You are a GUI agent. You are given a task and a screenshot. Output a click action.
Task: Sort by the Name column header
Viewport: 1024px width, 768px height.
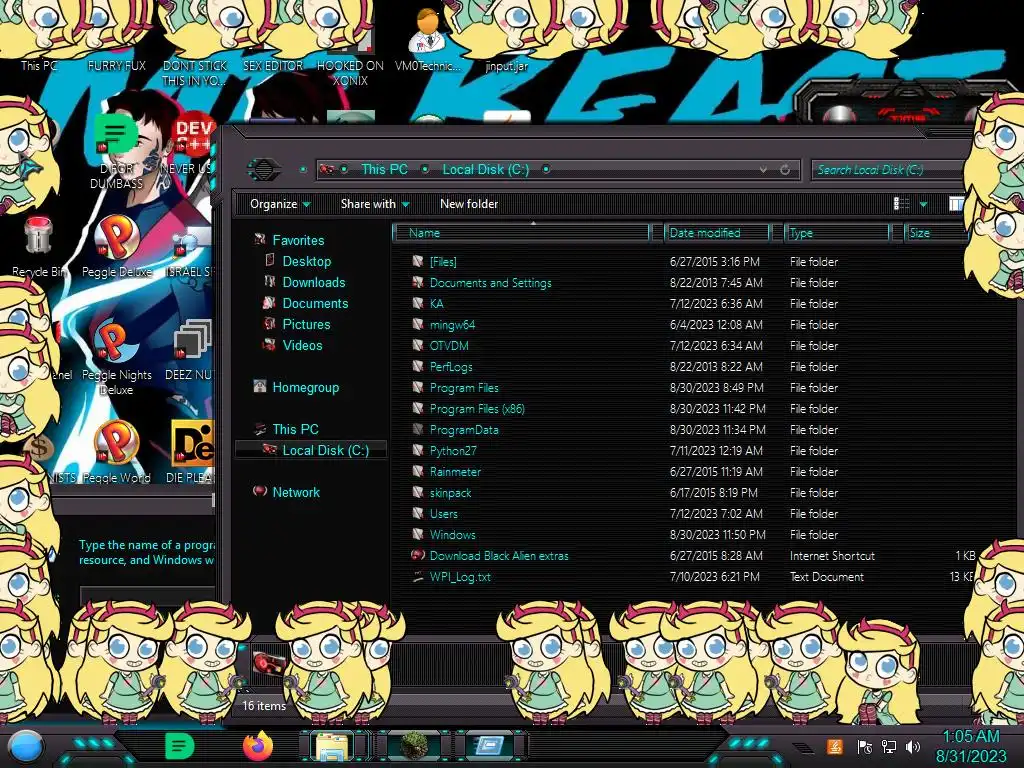[522, 233]
